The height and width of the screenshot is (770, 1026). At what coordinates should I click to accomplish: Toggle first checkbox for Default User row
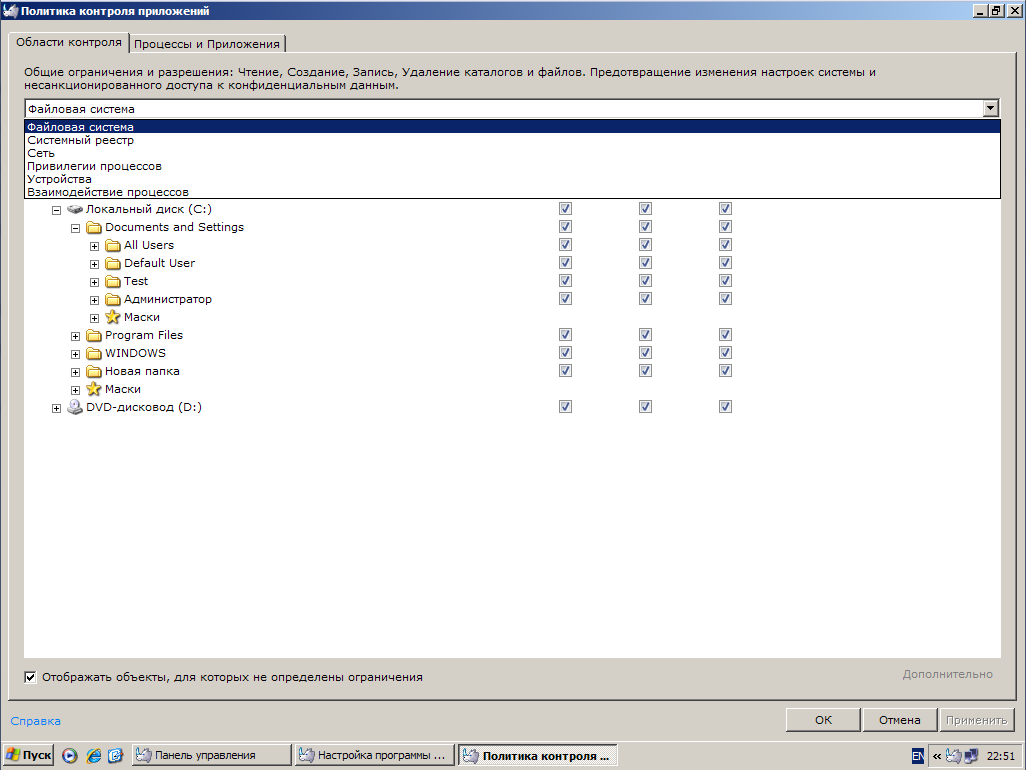[x=565, y=262]
